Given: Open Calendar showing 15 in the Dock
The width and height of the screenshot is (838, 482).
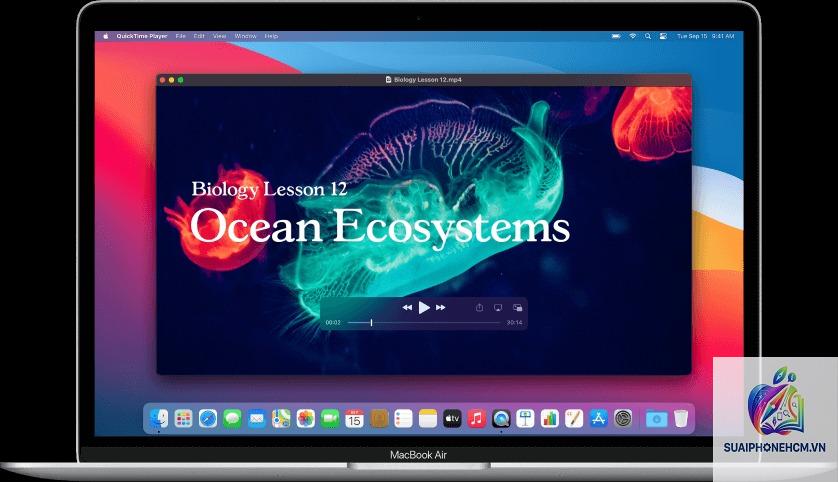Looking at the screenshot, I should point(354,418).
